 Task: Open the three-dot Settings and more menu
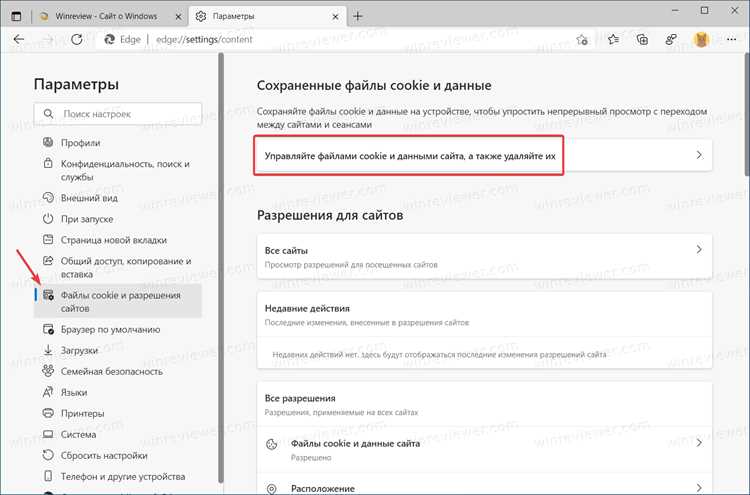[x=731, y=40]
